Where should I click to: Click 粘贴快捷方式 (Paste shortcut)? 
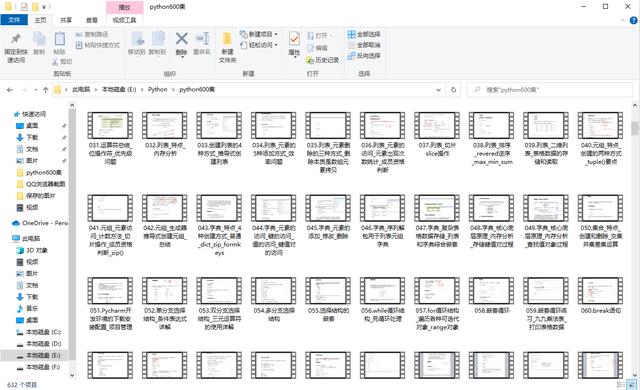tap(98, 45)
